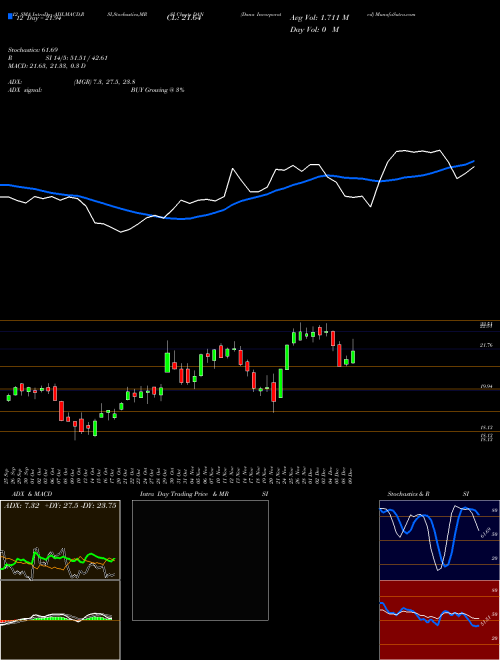Click the 21.76 price axis label

(x=485, y=346)
